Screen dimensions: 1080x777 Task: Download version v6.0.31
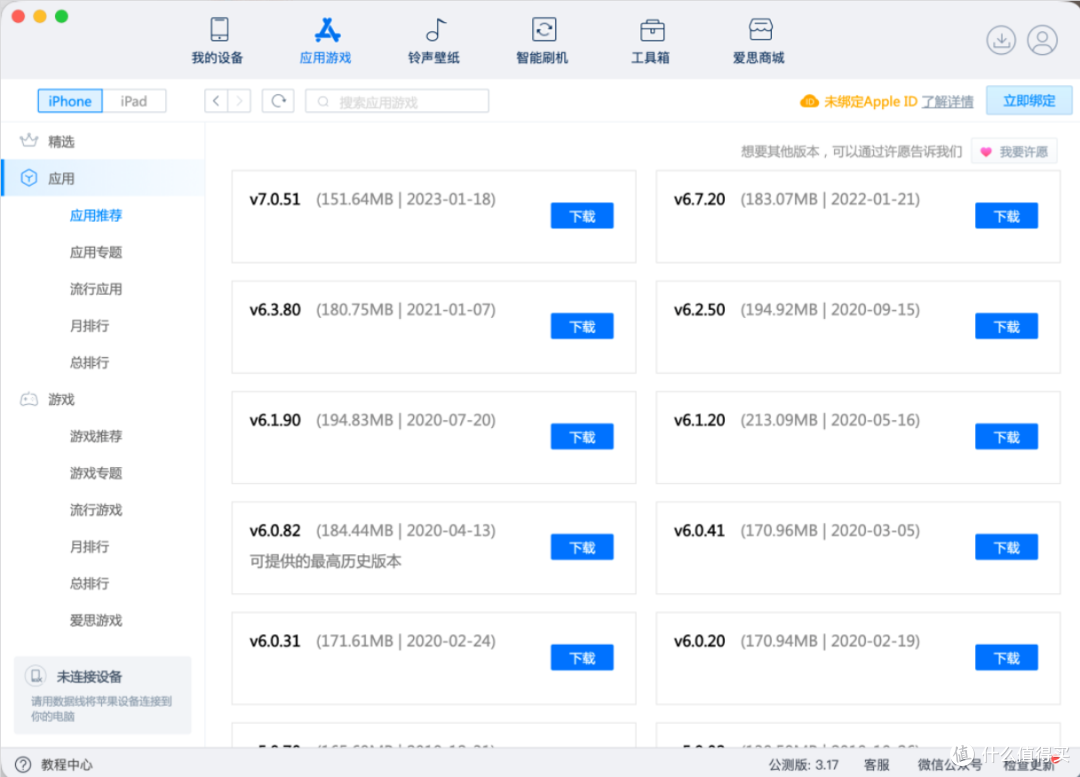pyautogui.click(x=582, y=658)
